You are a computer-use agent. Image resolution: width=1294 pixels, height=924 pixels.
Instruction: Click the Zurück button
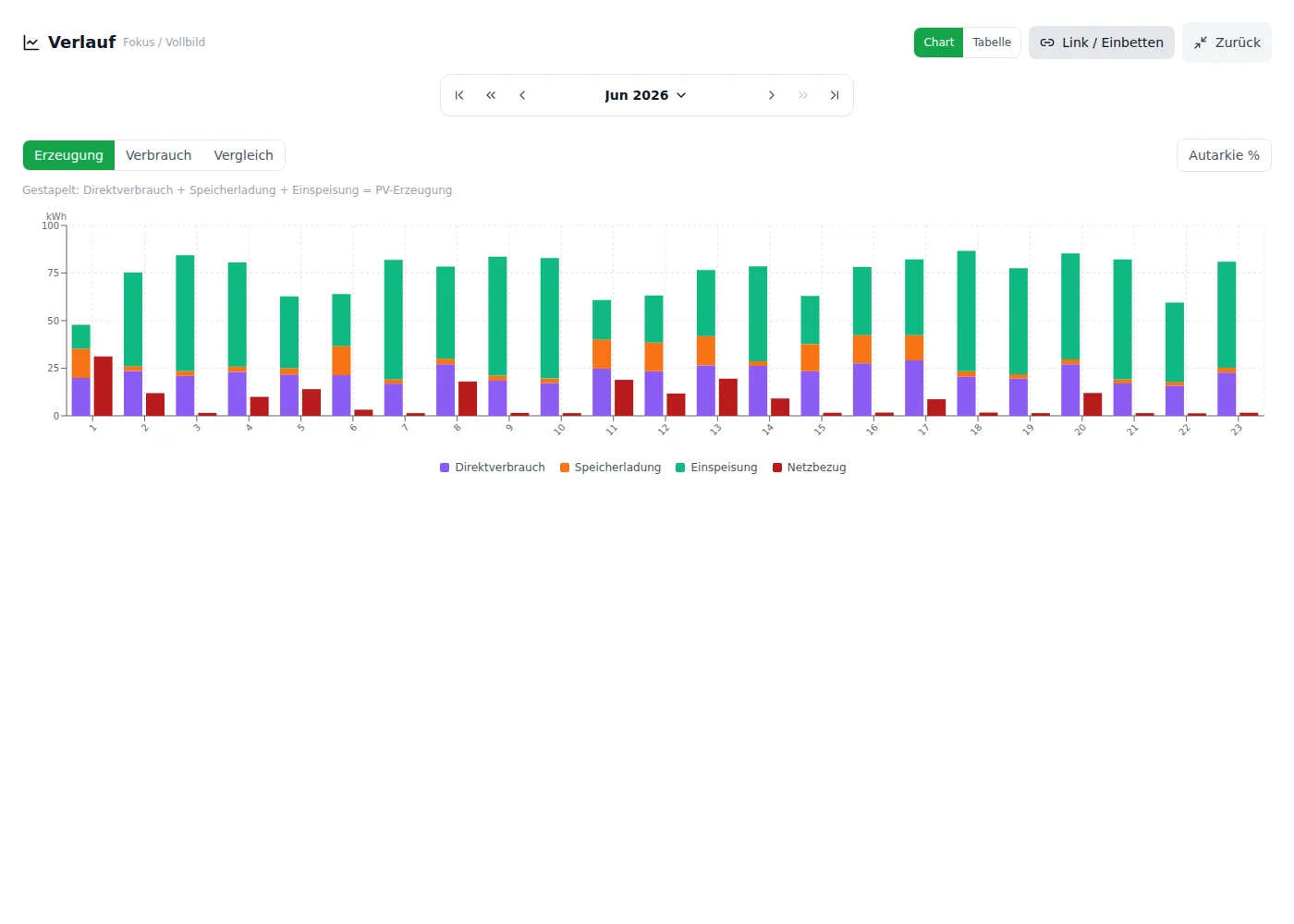click(x=1227, y=43)
